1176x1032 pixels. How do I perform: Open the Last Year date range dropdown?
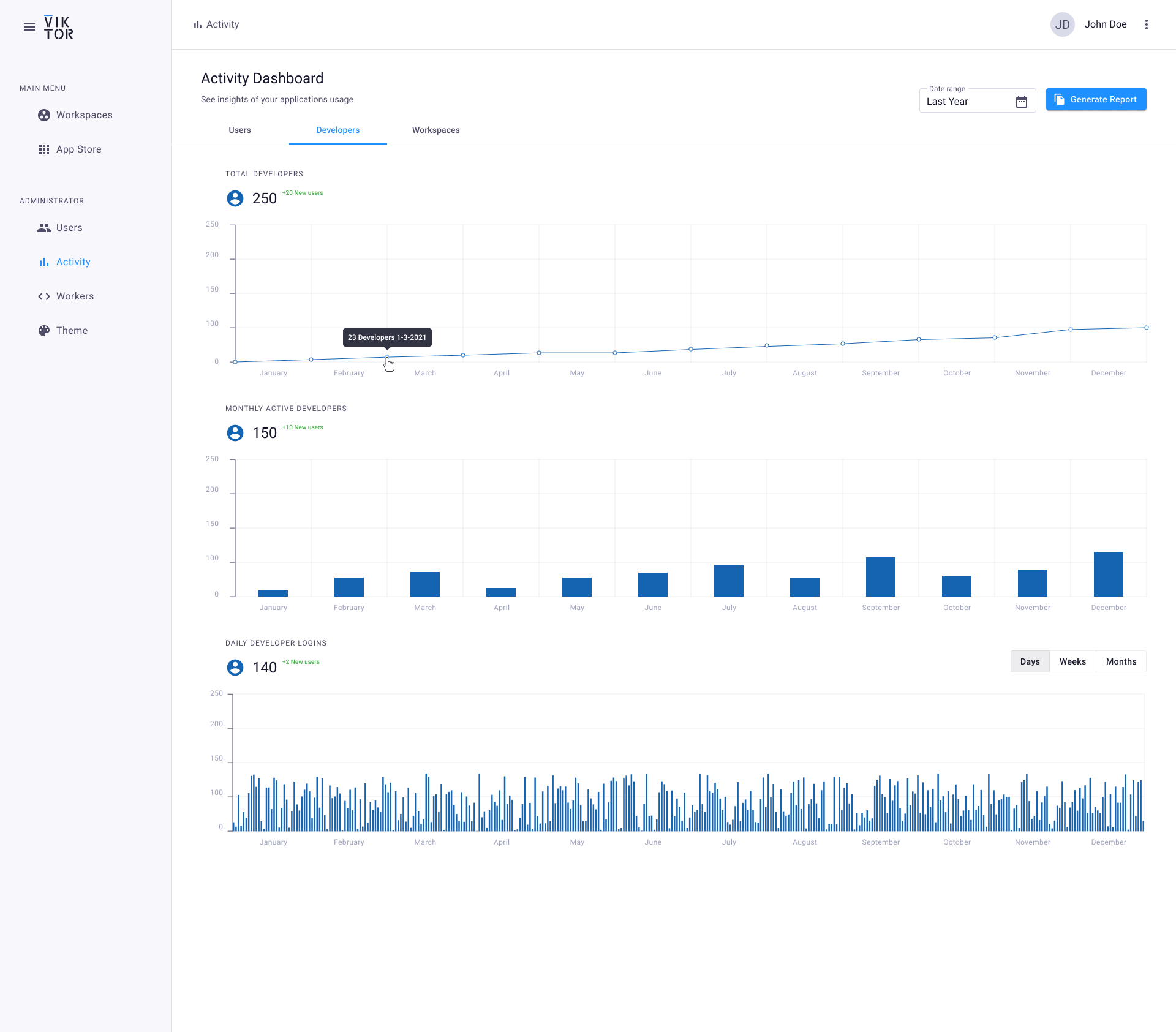tap(978, 101)
